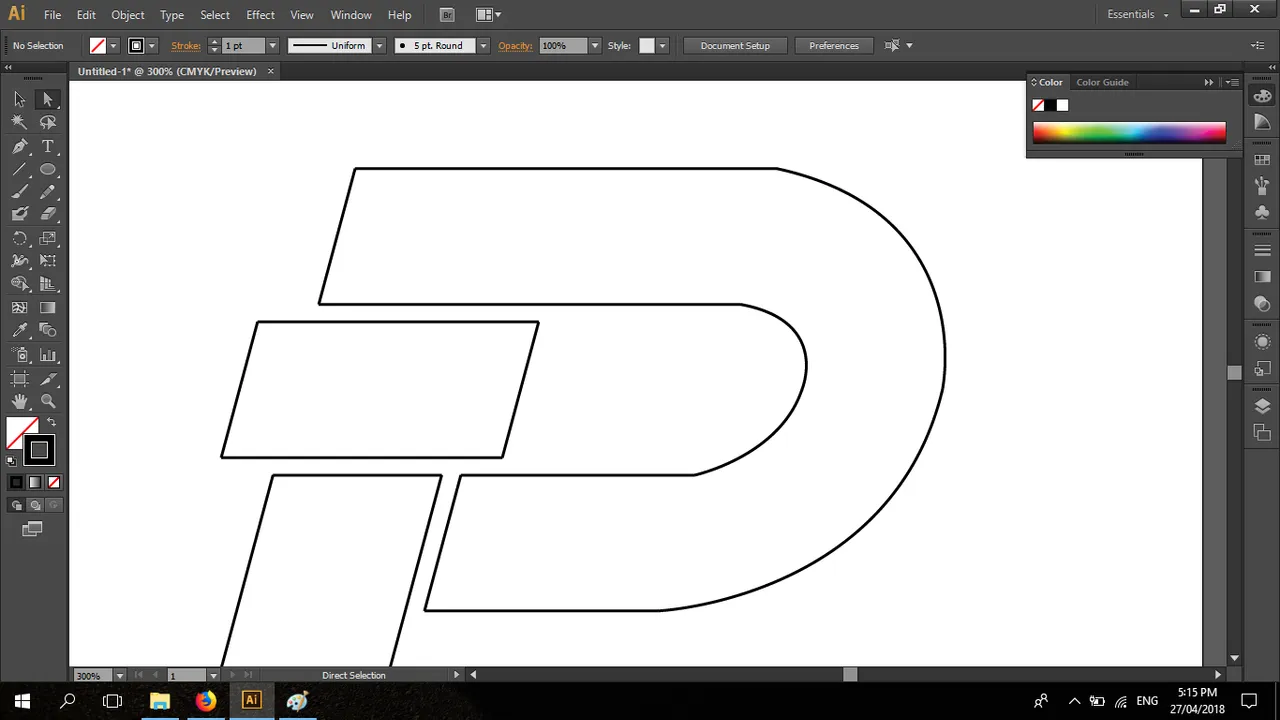This screenshot has width=1280, height=720.
Task: Open the stroke color dropdown in control bar
Action: [152, 46]
